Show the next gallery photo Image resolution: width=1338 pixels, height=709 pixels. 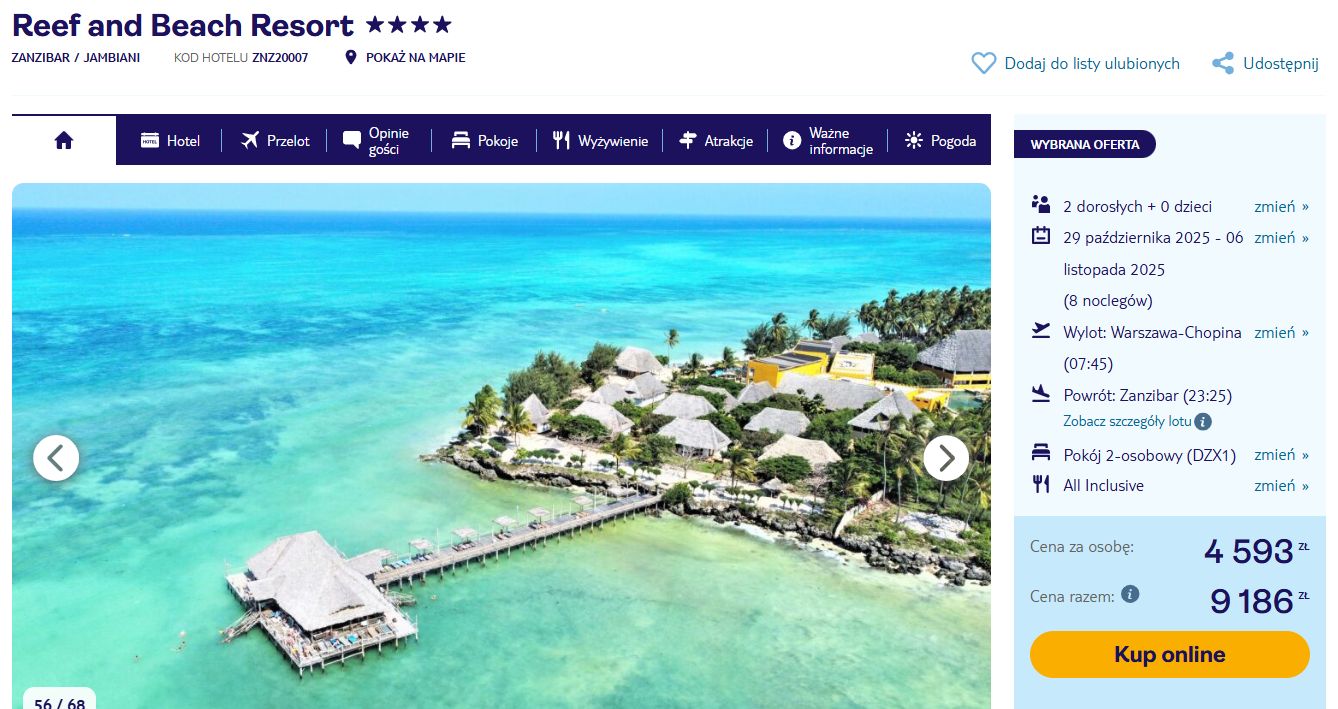pyautogui.click(x=945, y=458)
